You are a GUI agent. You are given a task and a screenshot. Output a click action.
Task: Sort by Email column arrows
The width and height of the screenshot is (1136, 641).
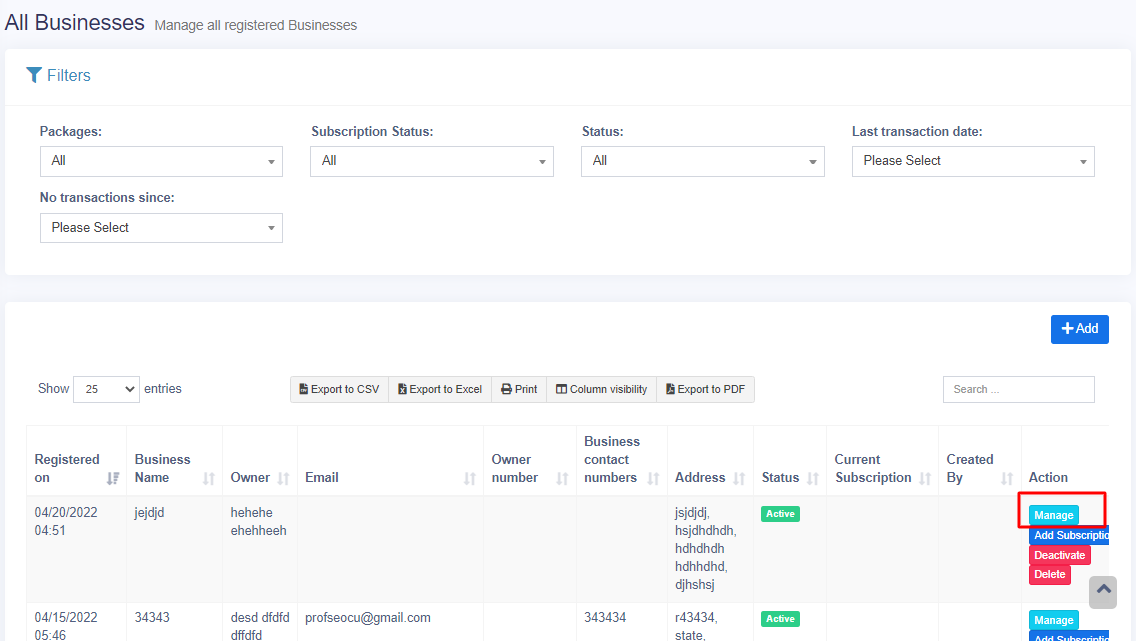click(x=470, y=478)
